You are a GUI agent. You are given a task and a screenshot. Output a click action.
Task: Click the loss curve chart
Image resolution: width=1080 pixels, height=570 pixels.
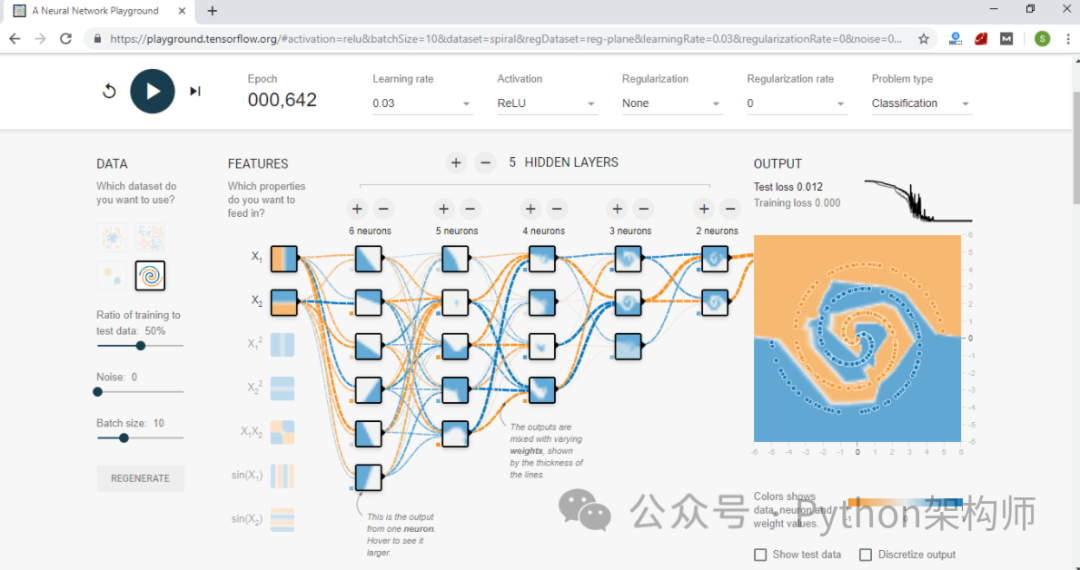(x=918, y=201)
